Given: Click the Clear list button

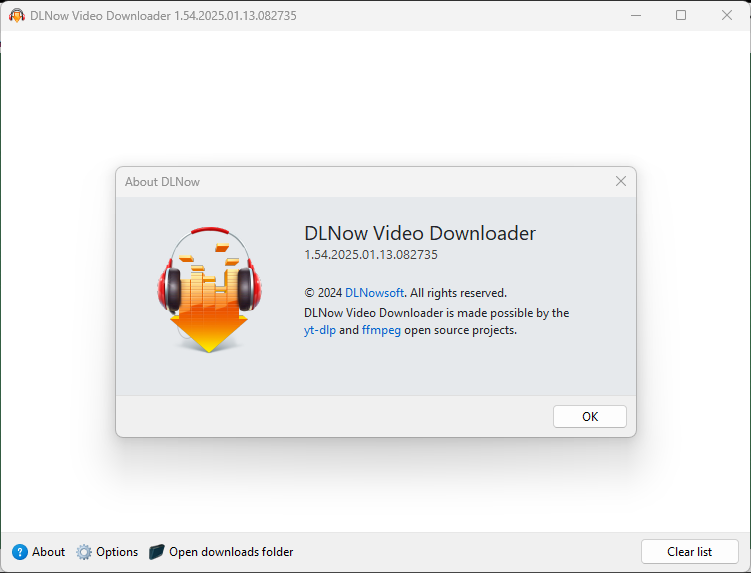Looking at the screenshot, I should tap(689, 552).
